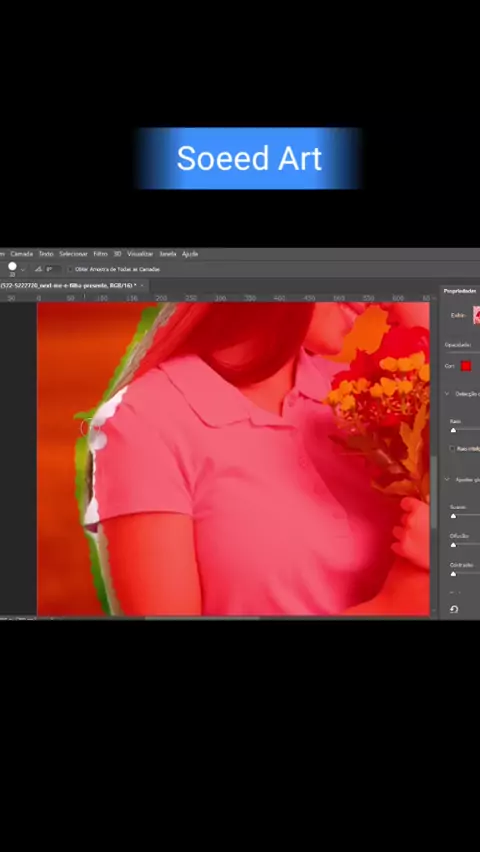Click the reset workspace arrow icon
Image resolution: width=480 pixels, height=852 pixels.
click(454, 609)
